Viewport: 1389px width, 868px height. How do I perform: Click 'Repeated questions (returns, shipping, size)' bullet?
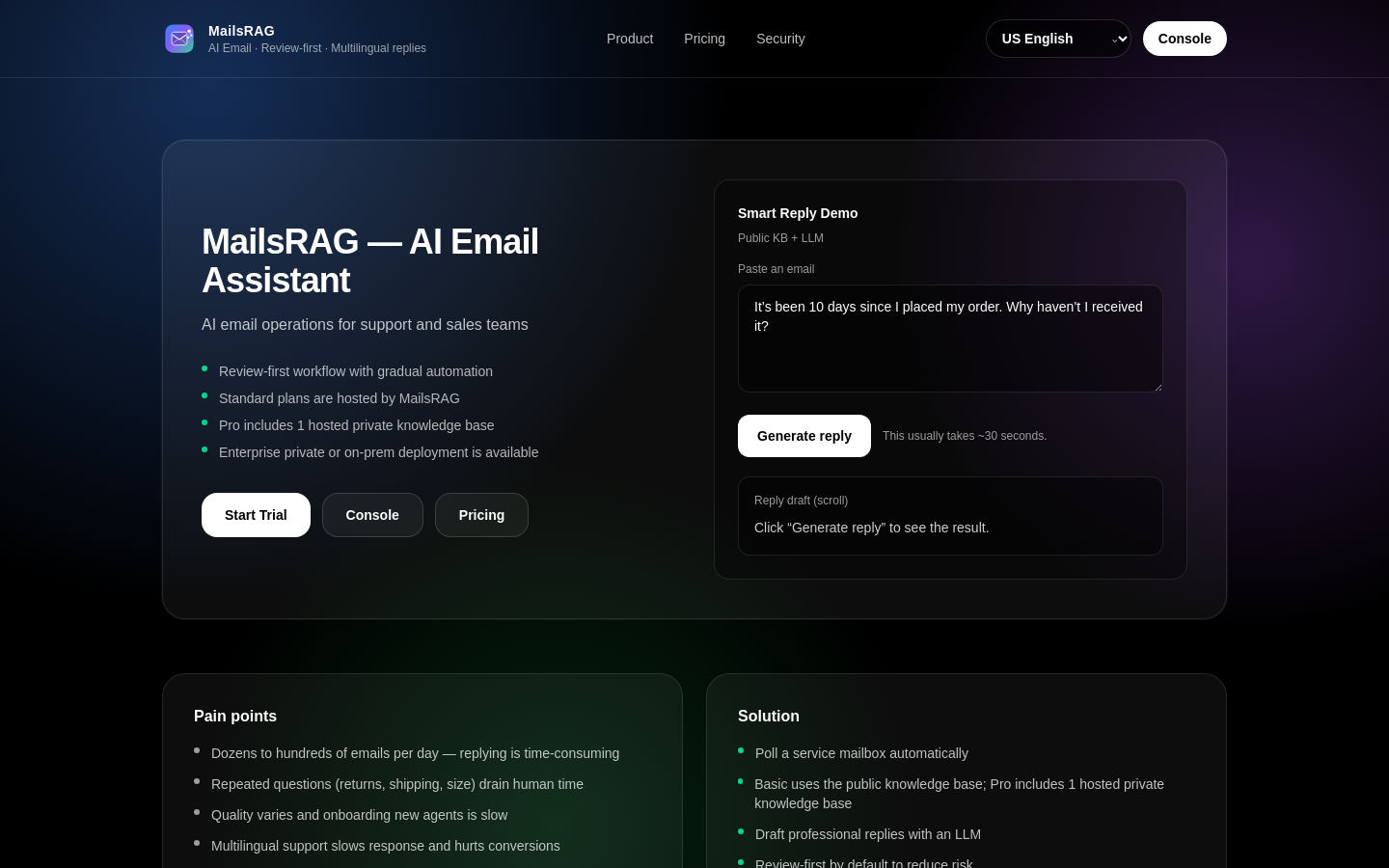point(397,784)
